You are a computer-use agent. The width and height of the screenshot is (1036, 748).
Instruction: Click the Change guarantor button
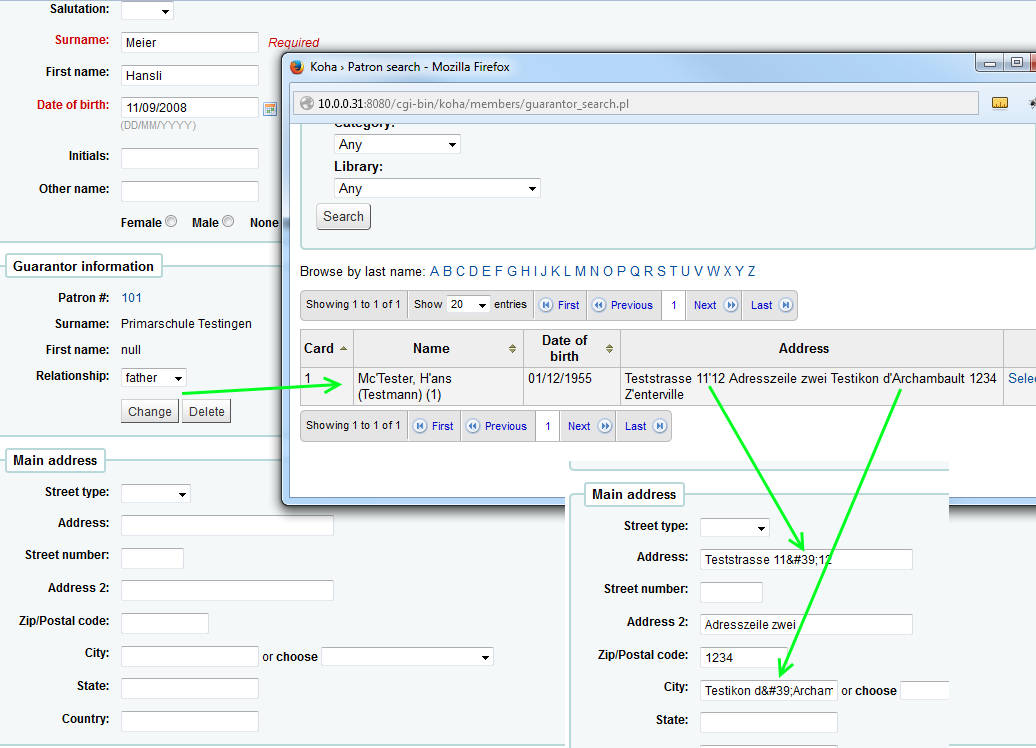pos(149,411)
